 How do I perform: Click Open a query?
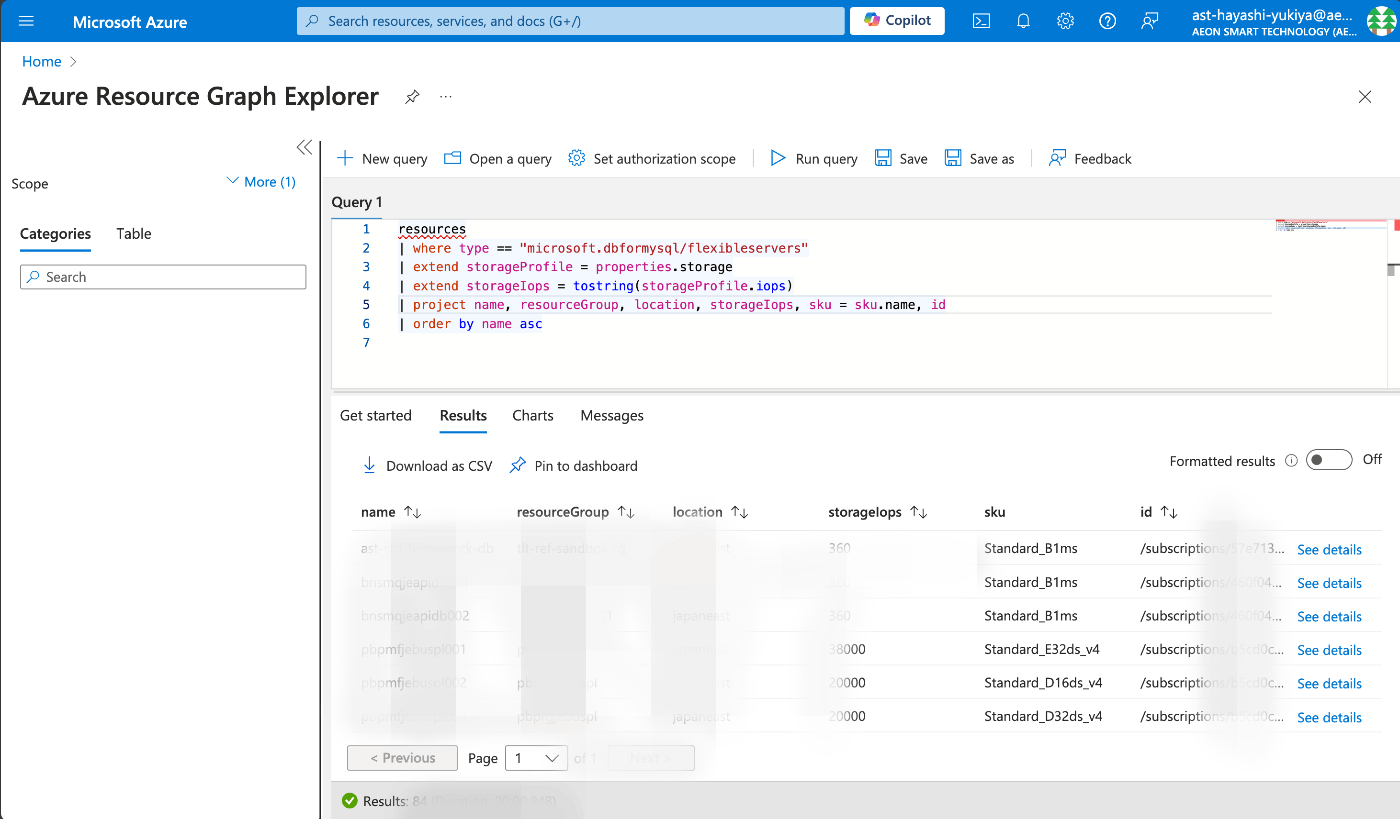tap(497, 159)
